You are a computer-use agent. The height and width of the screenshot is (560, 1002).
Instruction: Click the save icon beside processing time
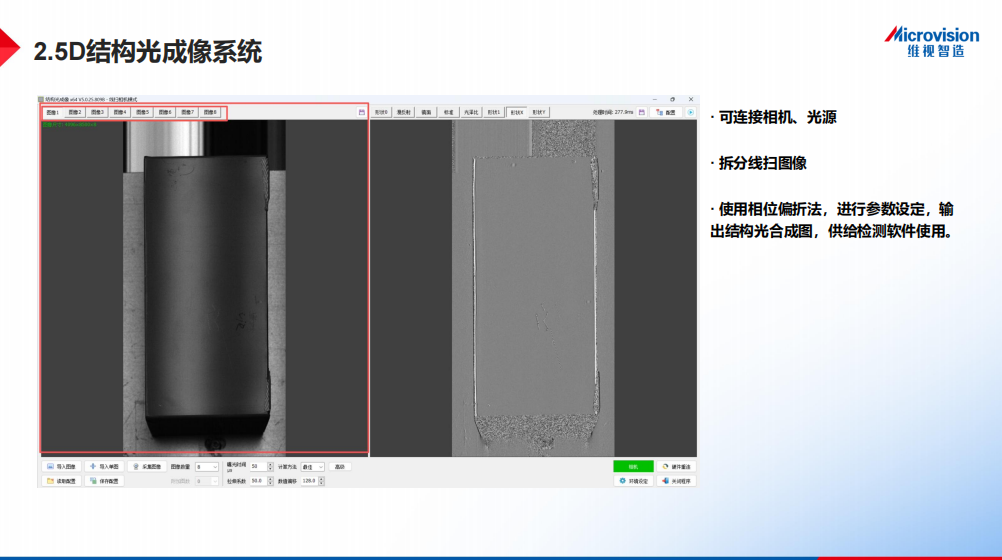(x=642, y=113)
